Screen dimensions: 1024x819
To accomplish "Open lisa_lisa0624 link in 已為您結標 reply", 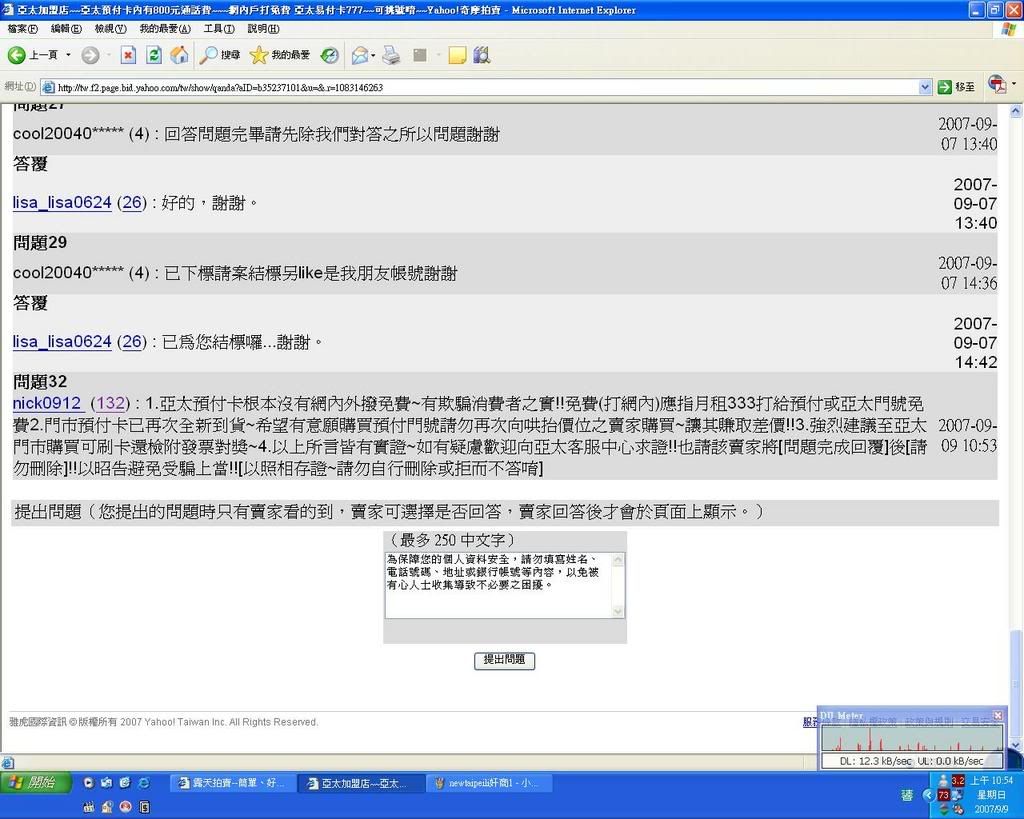I will (x=62, y=342).
